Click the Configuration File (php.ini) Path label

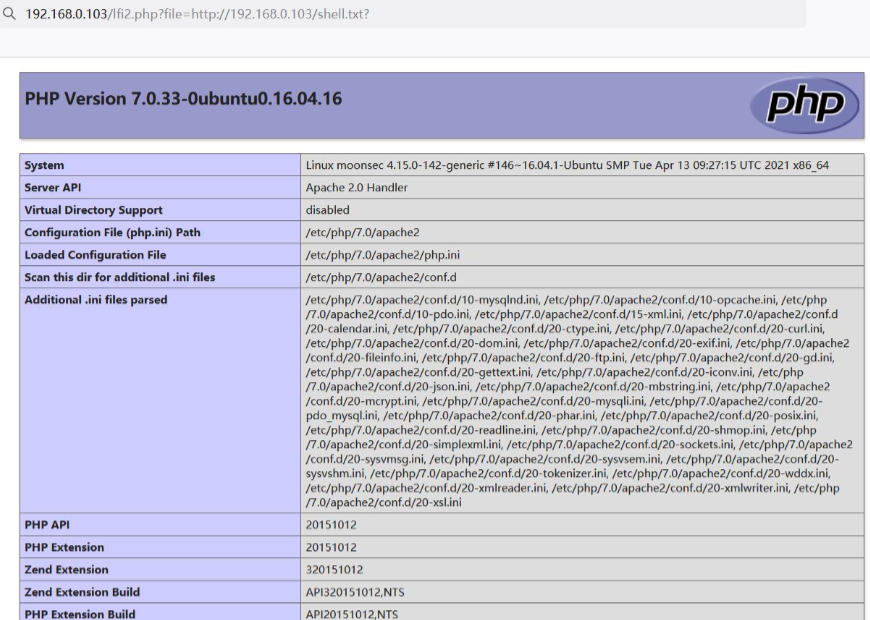pyautogui.click(x=112, y=232)
